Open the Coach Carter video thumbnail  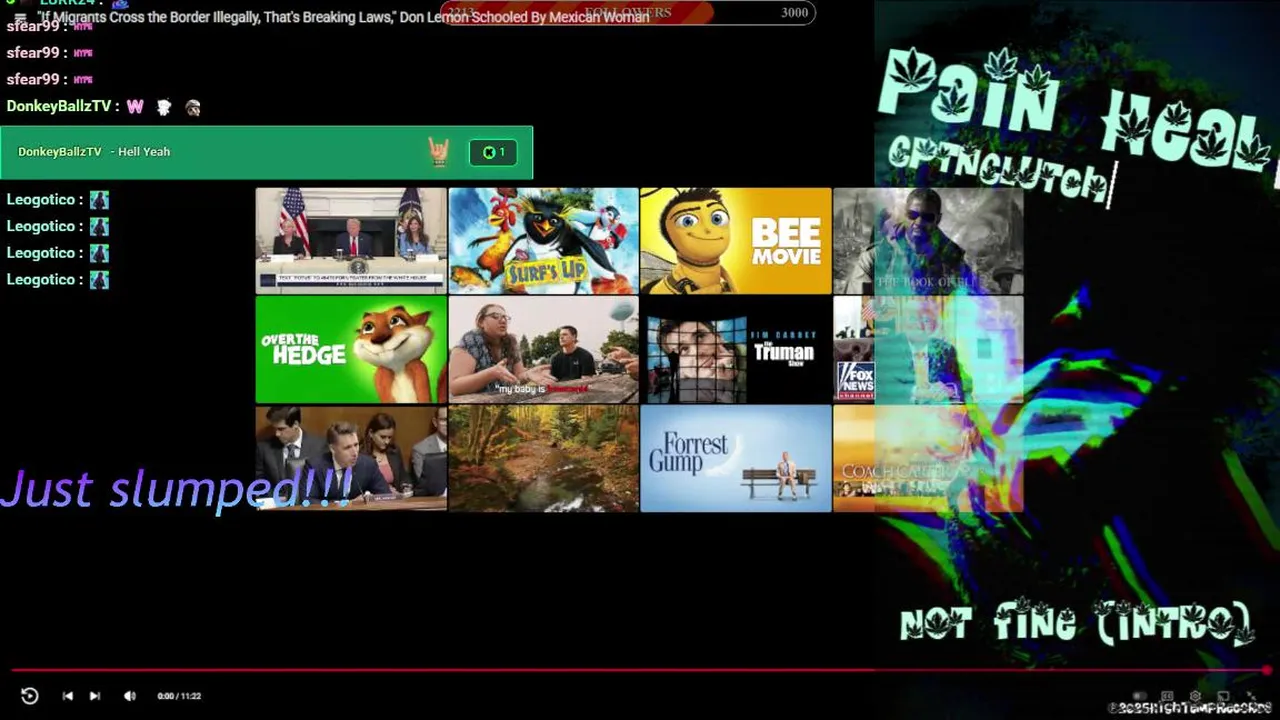point(928,458)
